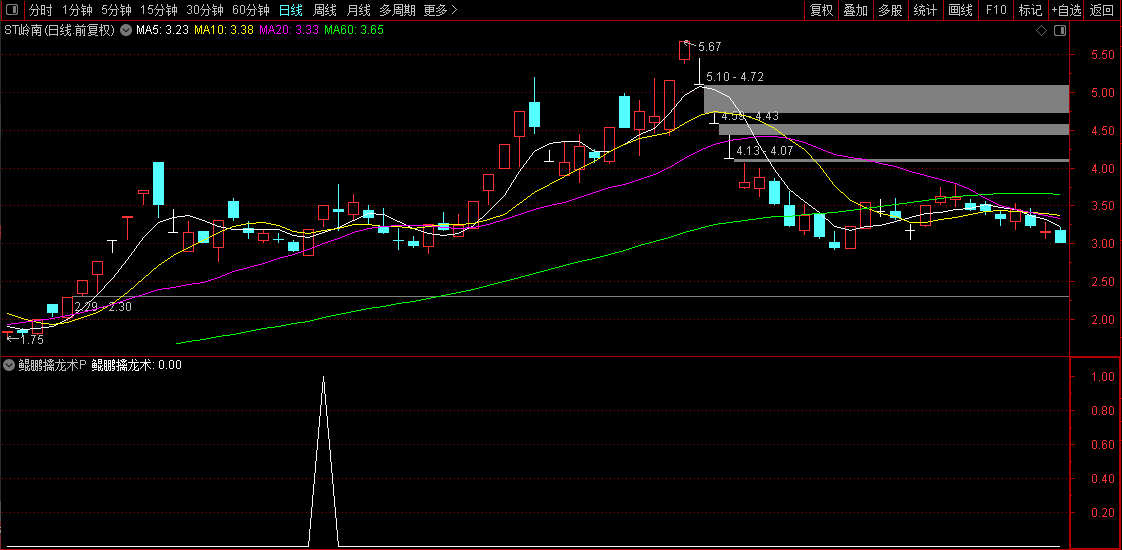1122x550 pixels.
Task: Click the indicator signal spike peak
Action: (x=323, y=377)
